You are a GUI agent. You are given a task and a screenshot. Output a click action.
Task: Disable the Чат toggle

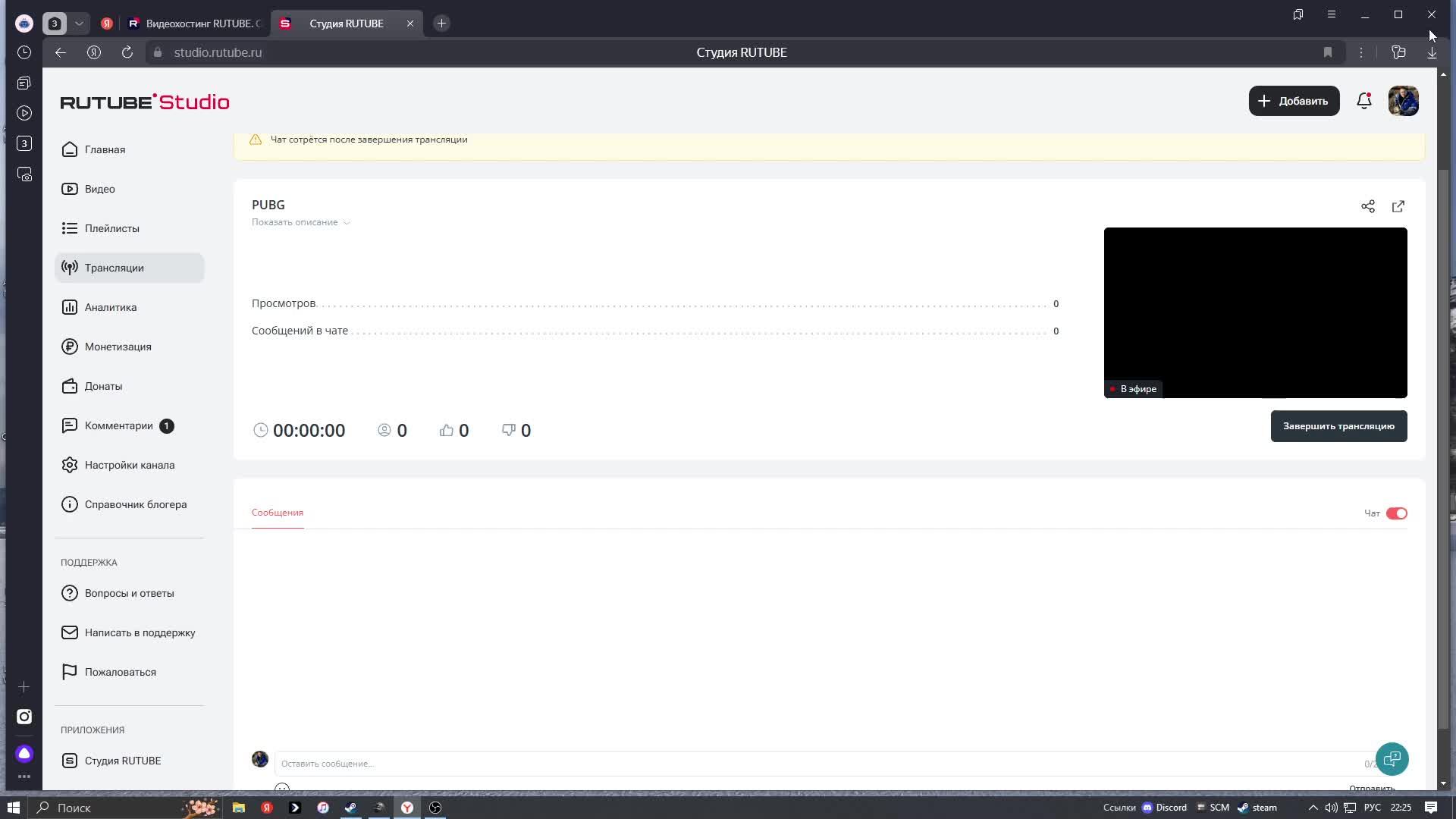[x=1396, y=513]
